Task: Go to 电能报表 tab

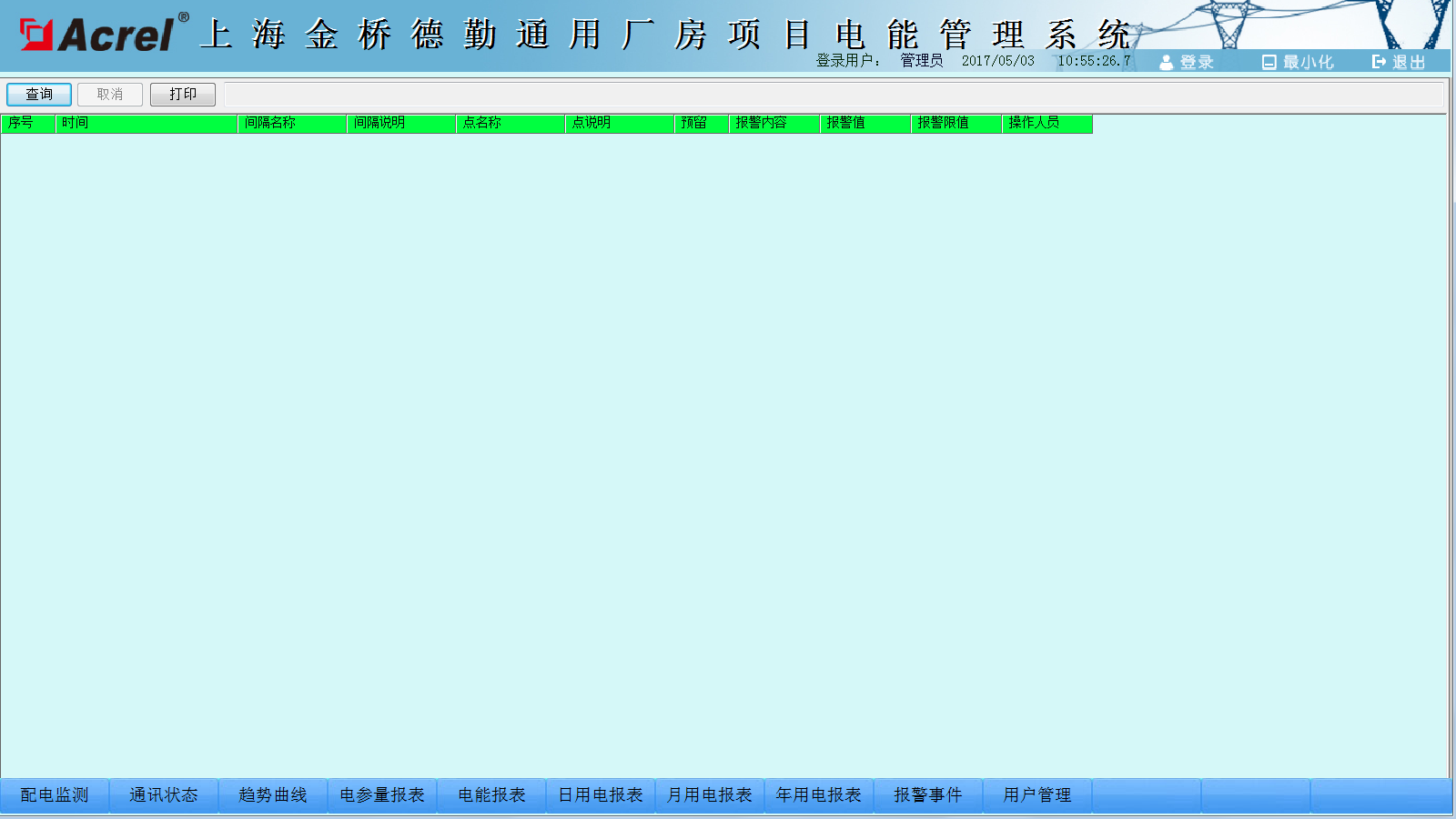Action: 491,795
